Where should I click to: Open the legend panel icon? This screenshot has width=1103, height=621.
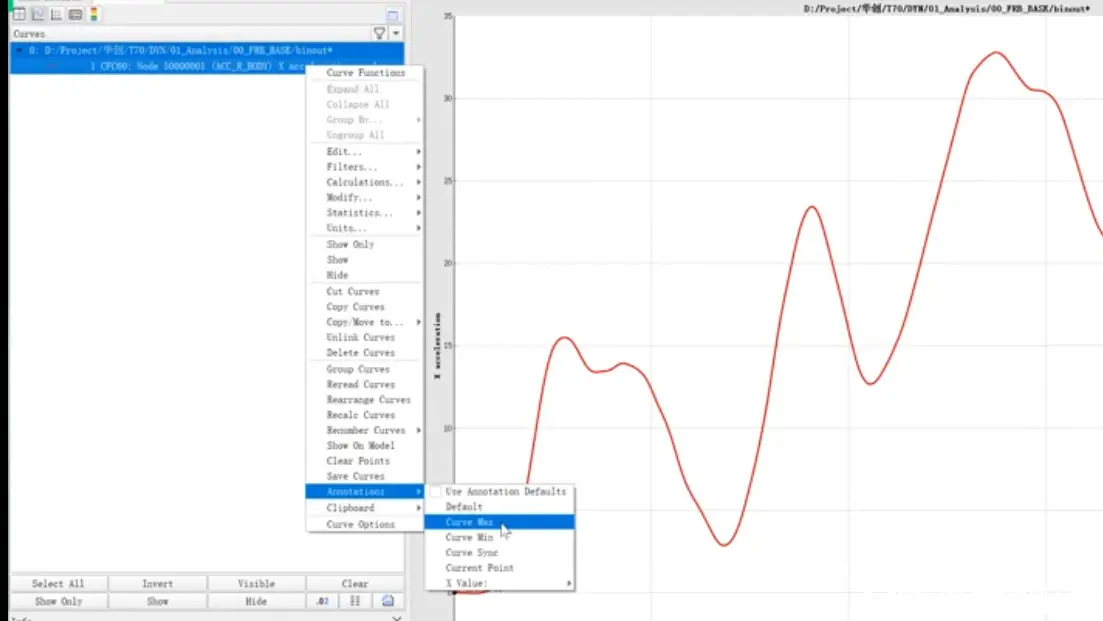75,14
